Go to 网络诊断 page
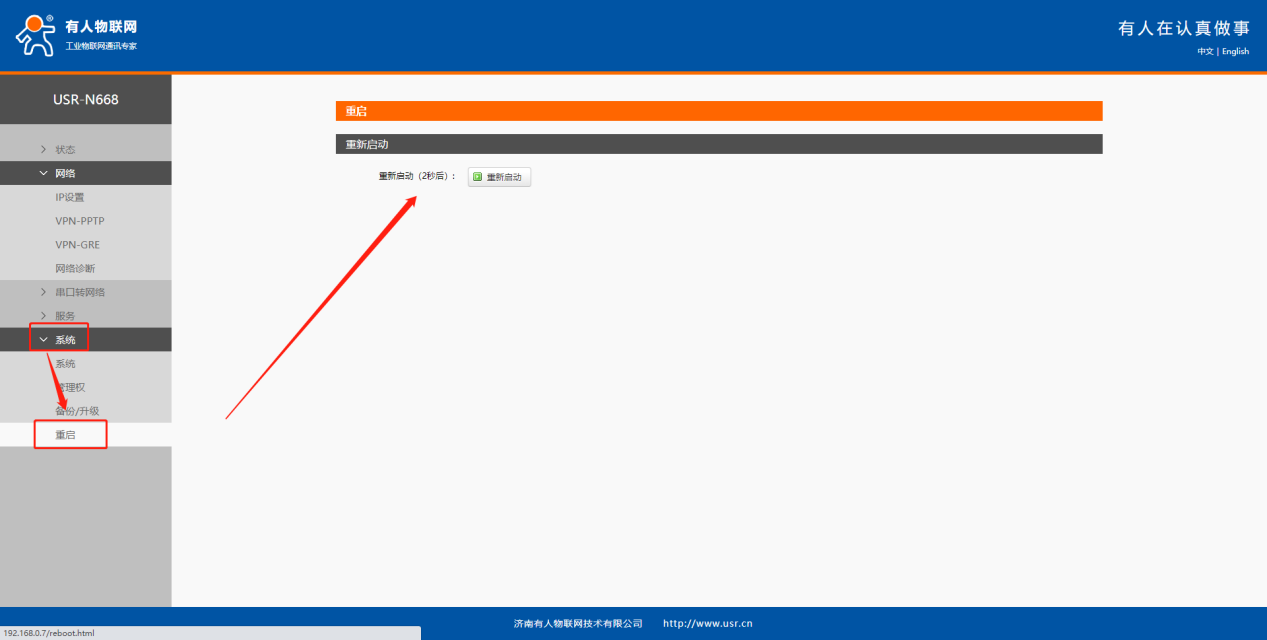This screenshot has height=640, width=1267. [75, 269]
